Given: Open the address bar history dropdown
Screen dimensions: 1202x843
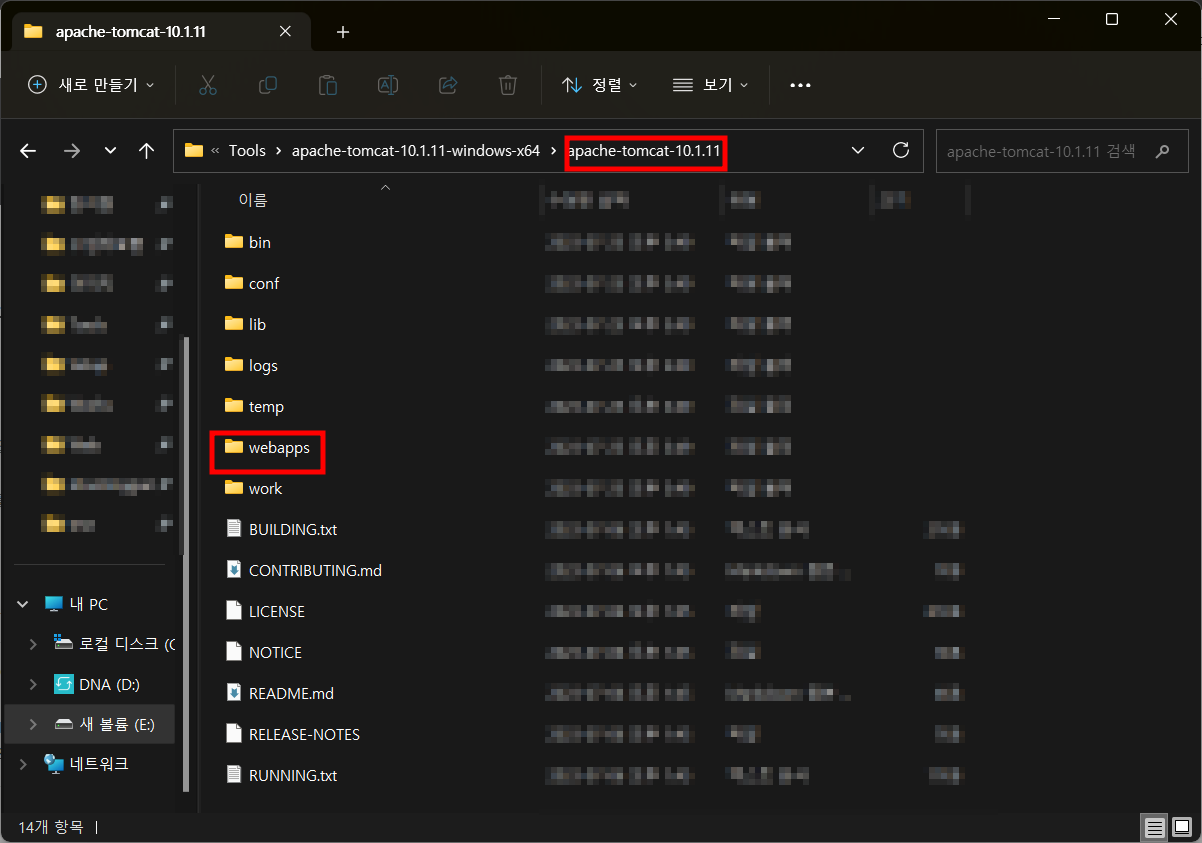Looking at the screenshot, I should (x=857, y=151).
